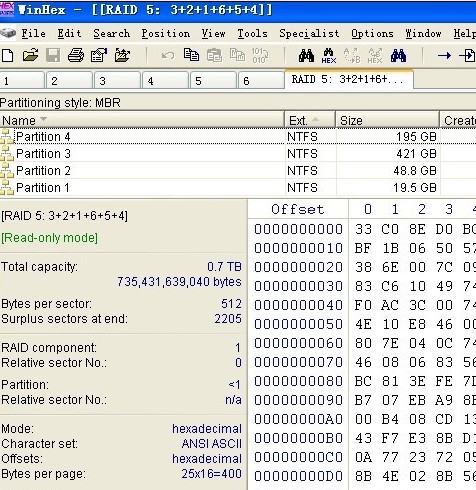This screenshot has width=476, height=490.
Task: Click the offset 0000000080 row label
Action: [x=298, y=381]
